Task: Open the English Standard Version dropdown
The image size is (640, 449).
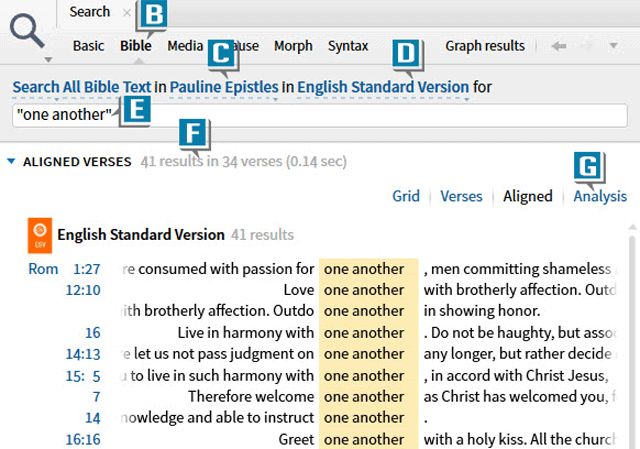Action: (x=382, y=88)
